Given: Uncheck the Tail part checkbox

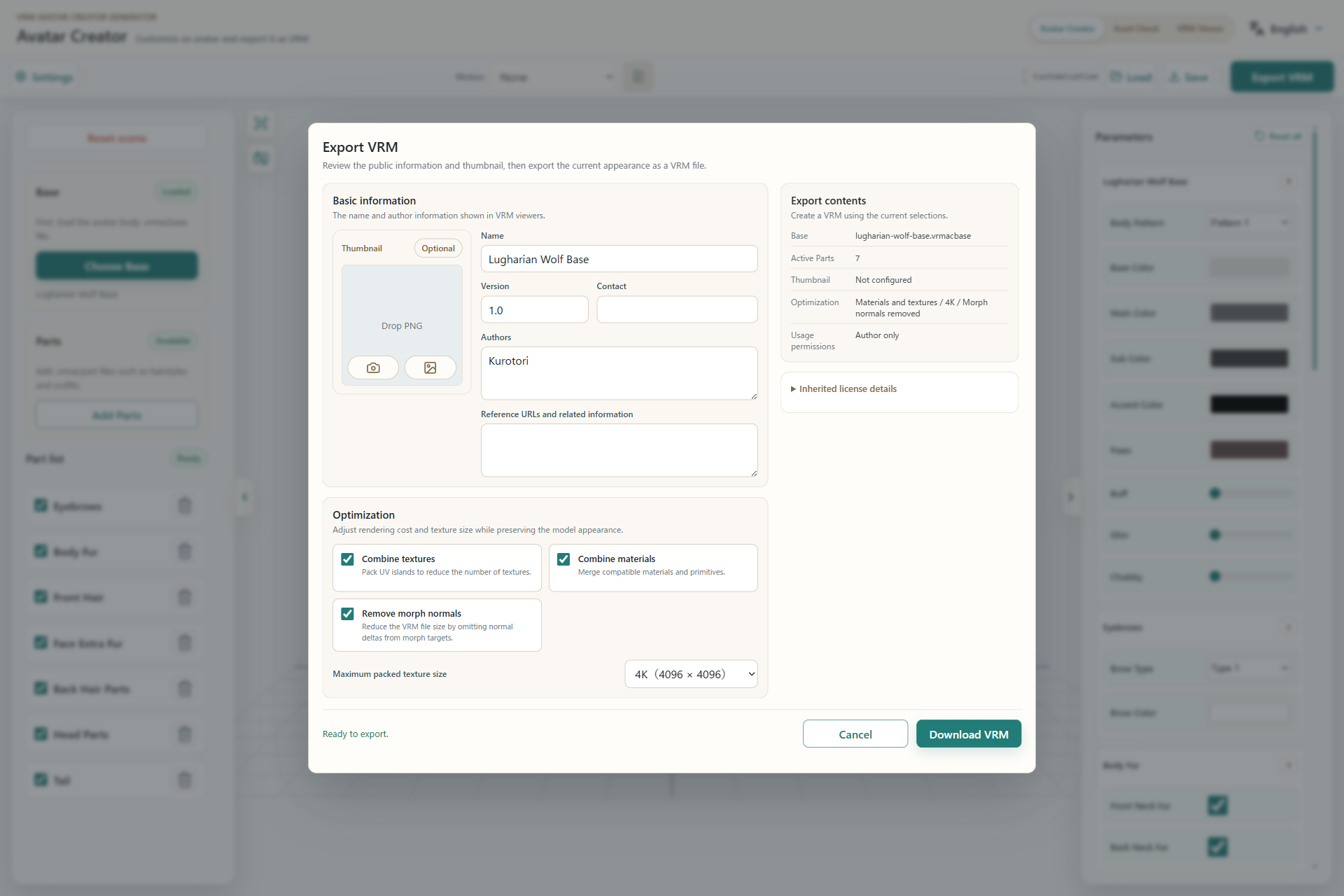Looking at the screenshot, I should [41, 780].
